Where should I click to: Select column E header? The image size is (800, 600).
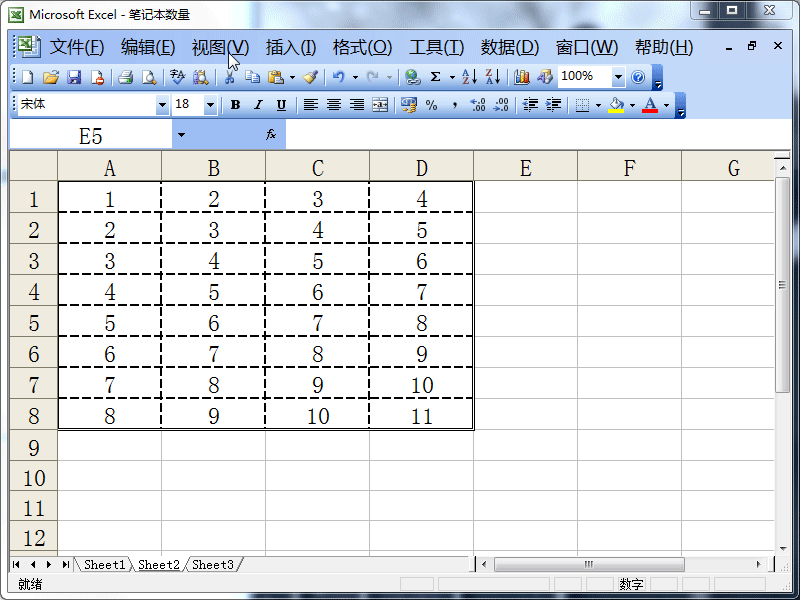[x=526, y=167]
